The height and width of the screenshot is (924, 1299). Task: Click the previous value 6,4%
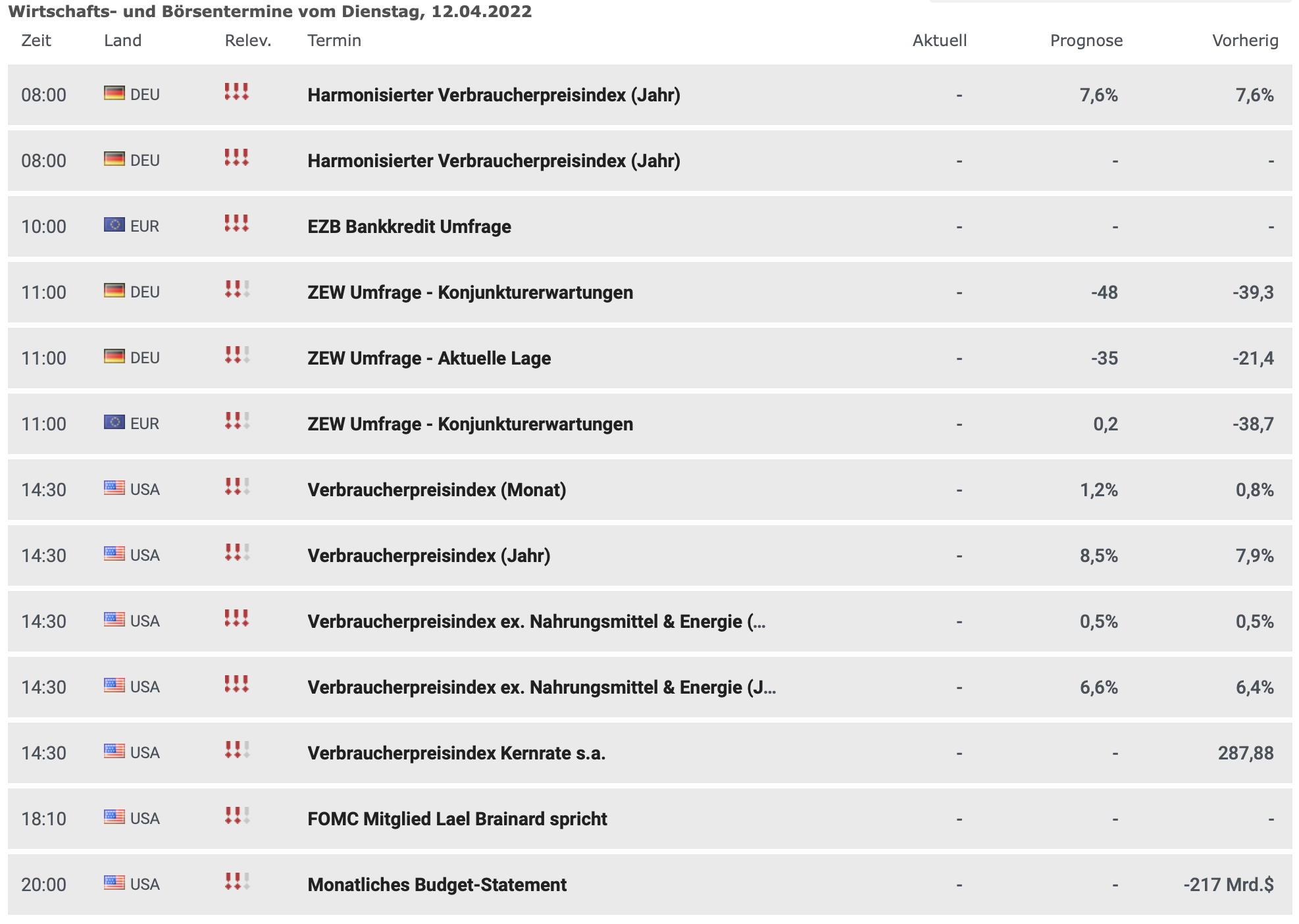click(1254, 687)
